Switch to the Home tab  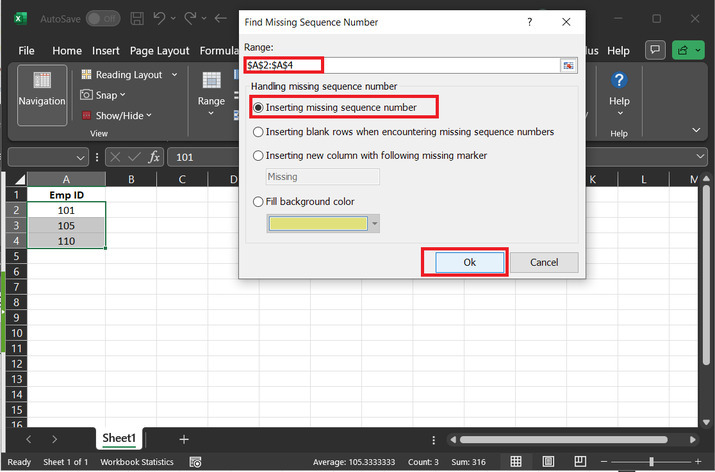67,51
